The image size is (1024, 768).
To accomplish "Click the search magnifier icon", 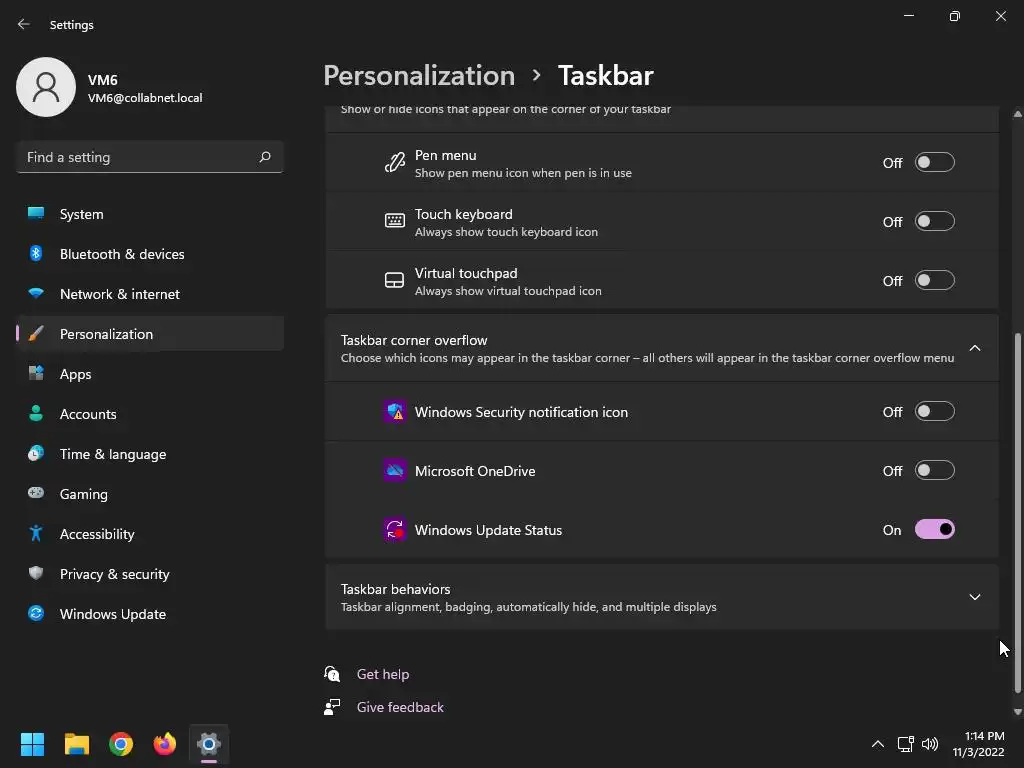I will tap(265, 157).
